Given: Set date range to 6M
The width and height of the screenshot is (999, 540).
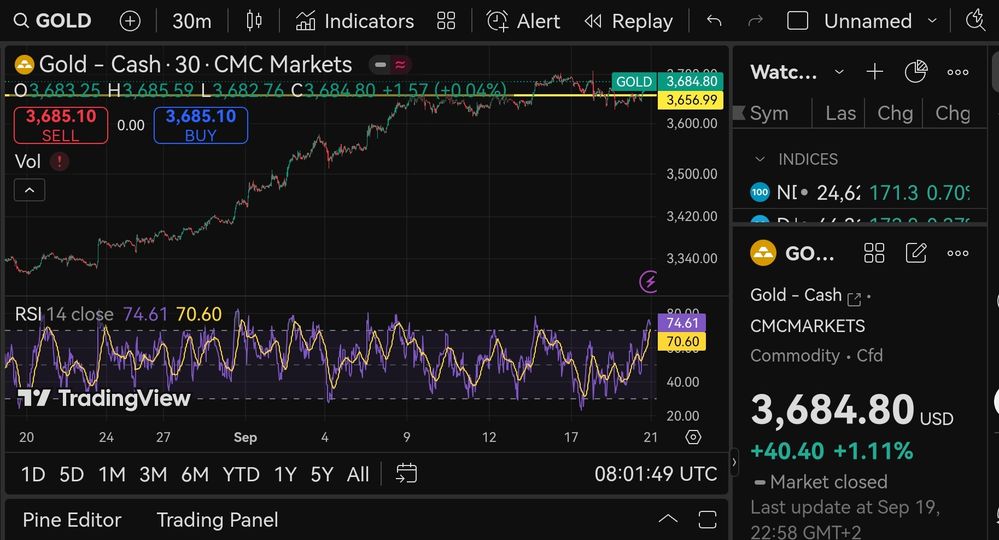Looking at the screenshot, I should pos(195,474).
